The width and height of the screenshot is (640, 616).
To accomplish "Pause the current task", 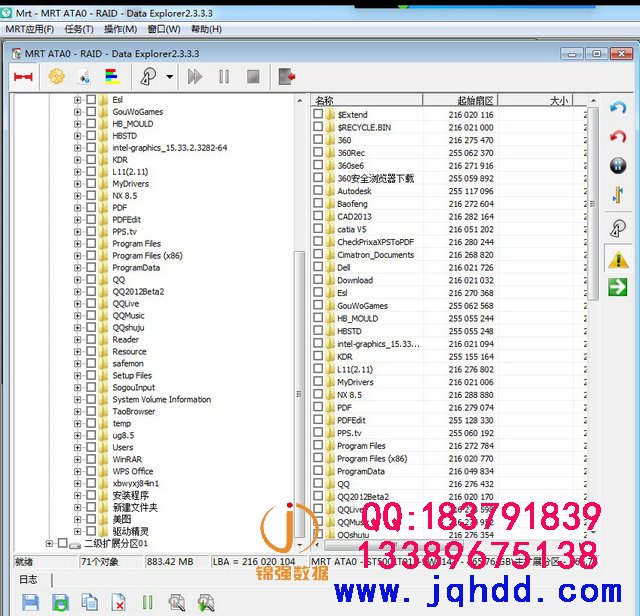I will pos(224,77).
